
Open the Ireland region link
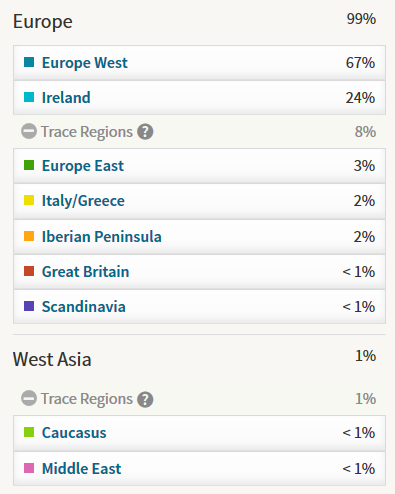click(66, 98)
